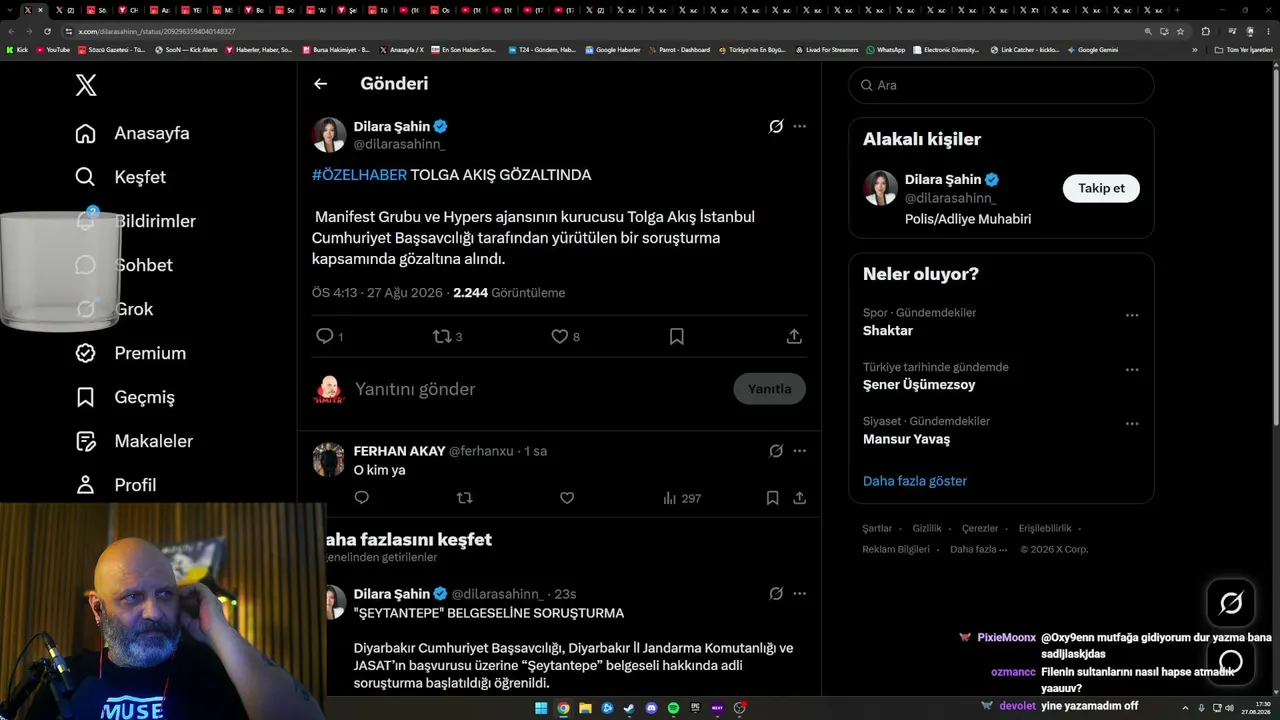Open Premium in the sidebar
The image size is (1280, 720).
point(130,353)
